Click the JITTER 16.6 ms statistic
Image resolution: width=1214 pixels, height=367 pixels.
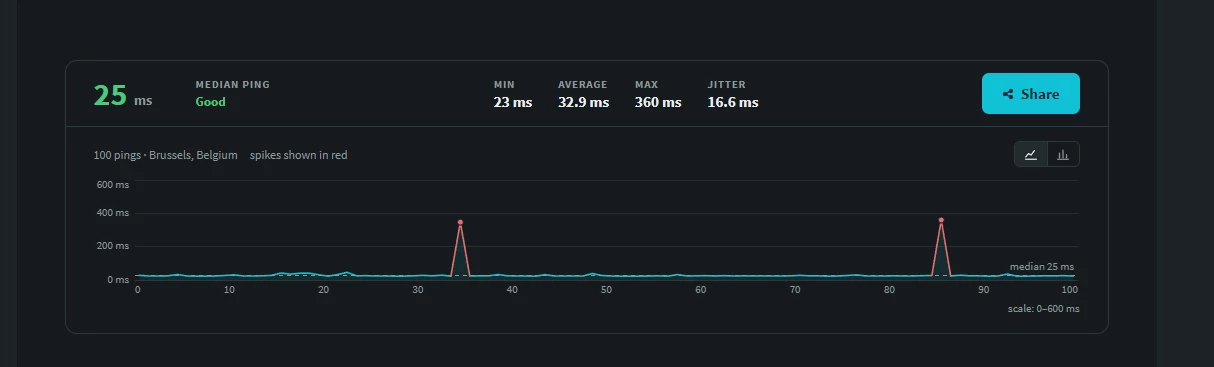pyautogui.click(x=733, y=94)
